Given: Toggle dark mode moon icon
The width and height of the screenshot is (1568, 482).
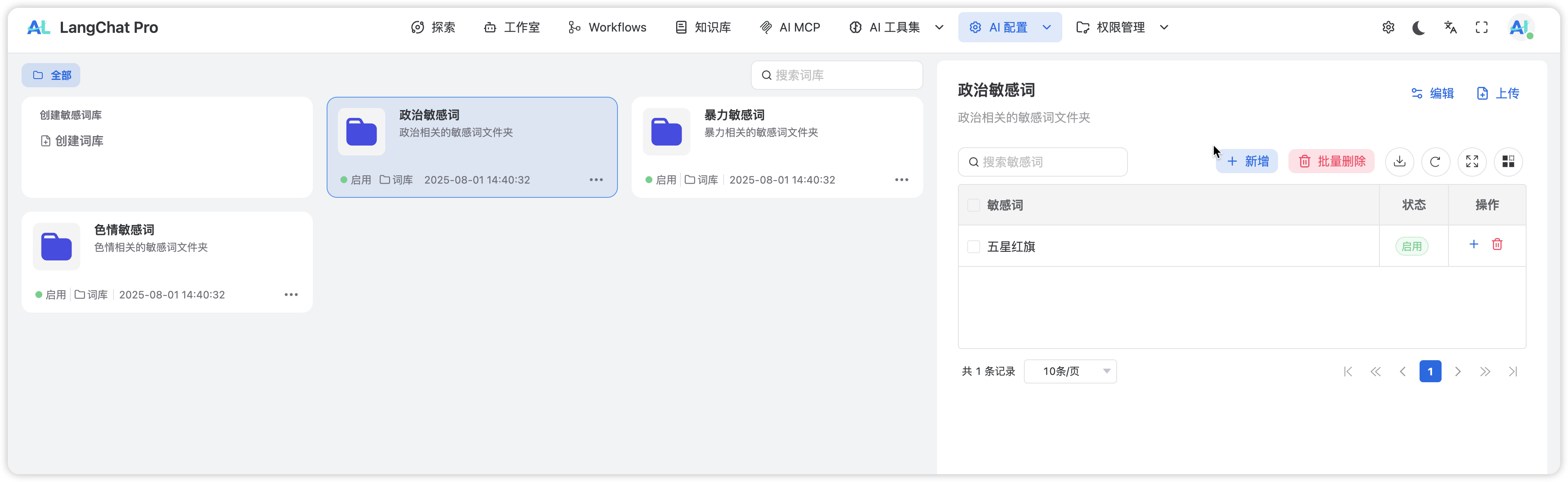Looking at the screenshot, I should pyautogui.click(x=1418, y=27).
